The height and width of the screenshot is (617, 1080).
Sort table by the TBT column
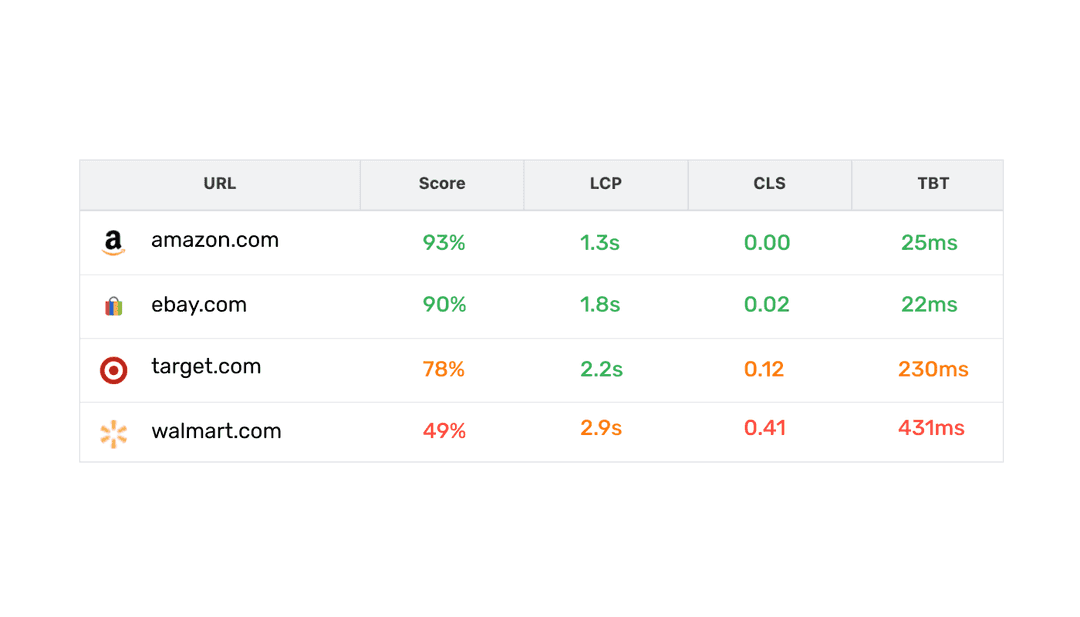tap(933, 184)
